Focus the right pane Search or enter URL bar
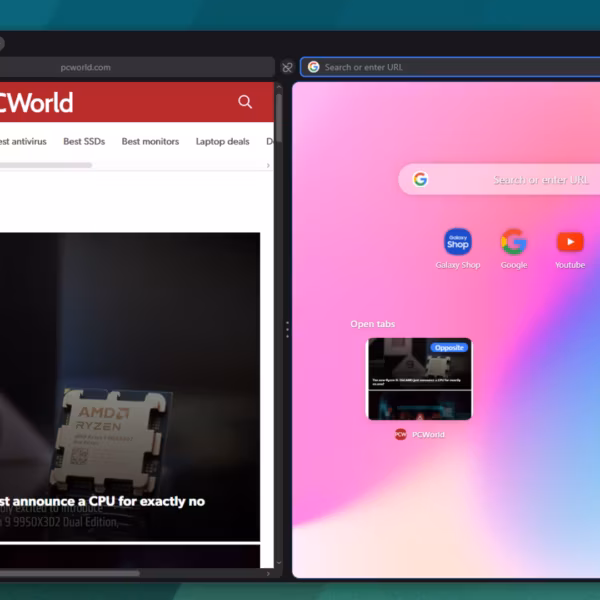 450,67
